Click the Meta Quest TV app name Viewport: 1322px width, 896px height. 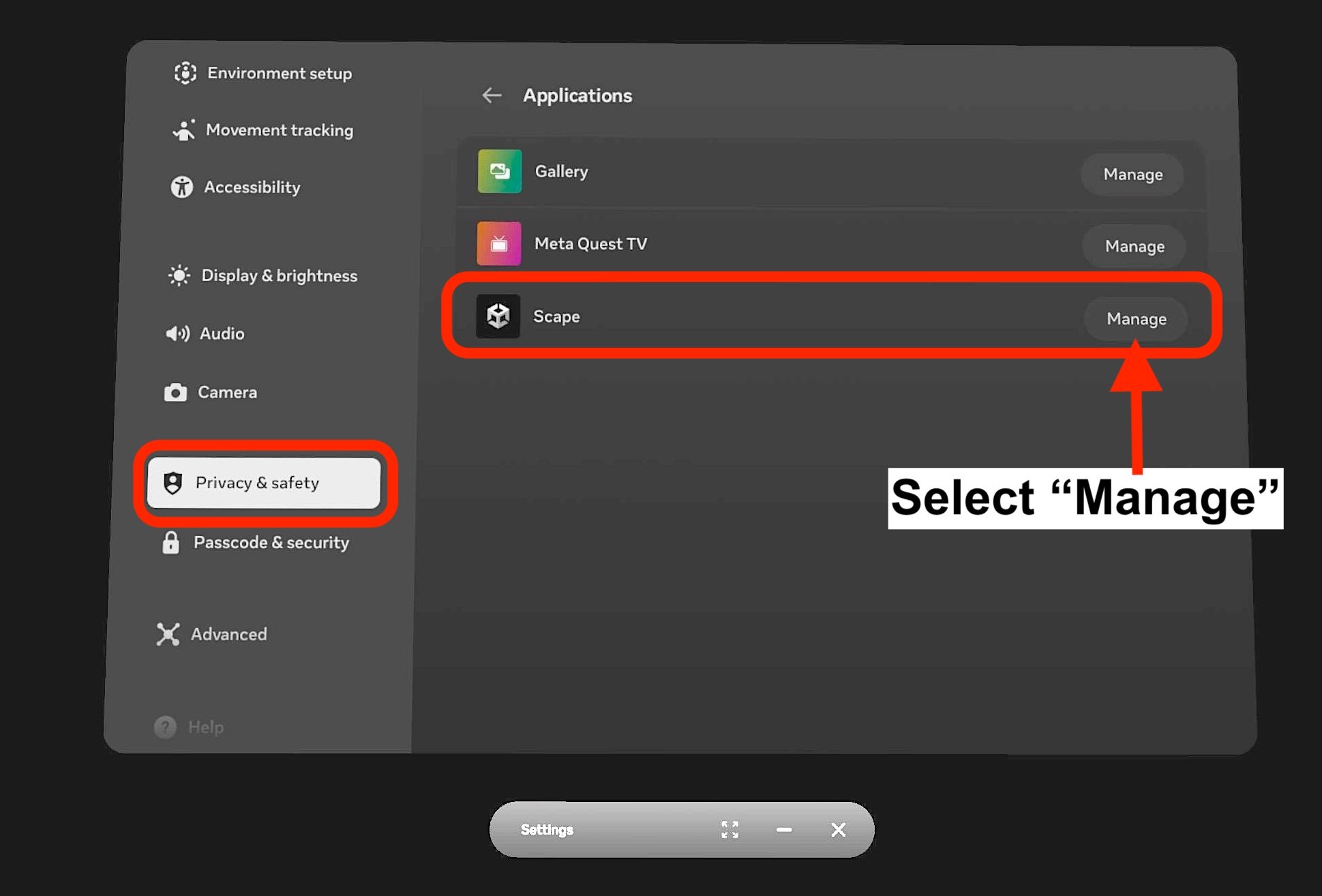[590, 243]
